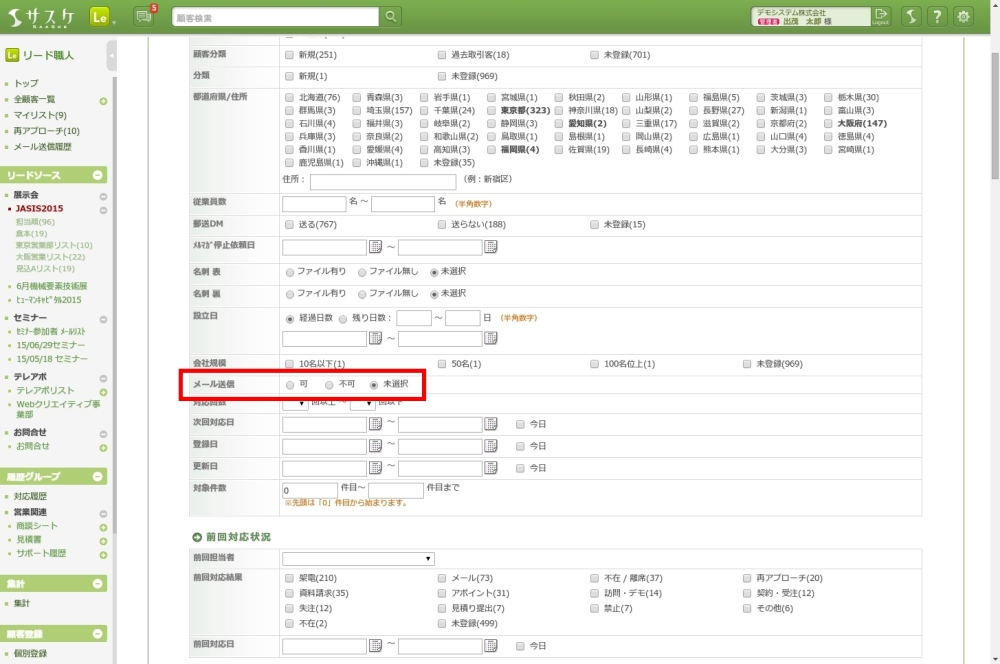Image resolution: width=1000 pixels, height=664 pixels.
Task: Open calendar picker for 次回対応日 start date
Action: 376,424
